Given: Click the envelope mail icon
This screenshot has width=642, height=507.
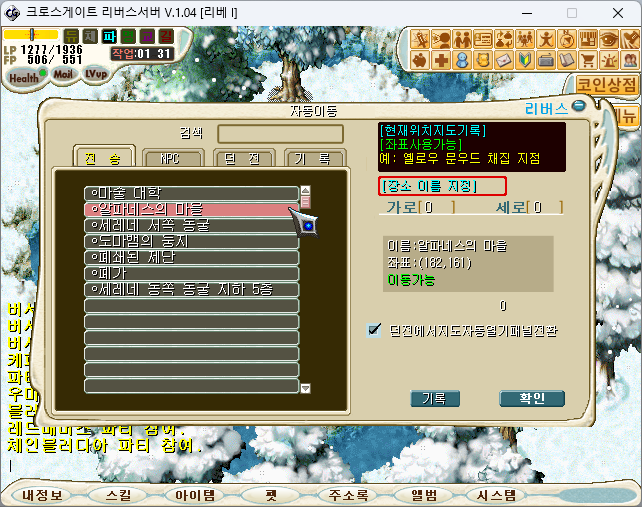Looking at the screenshot, I should pos(504,61).
